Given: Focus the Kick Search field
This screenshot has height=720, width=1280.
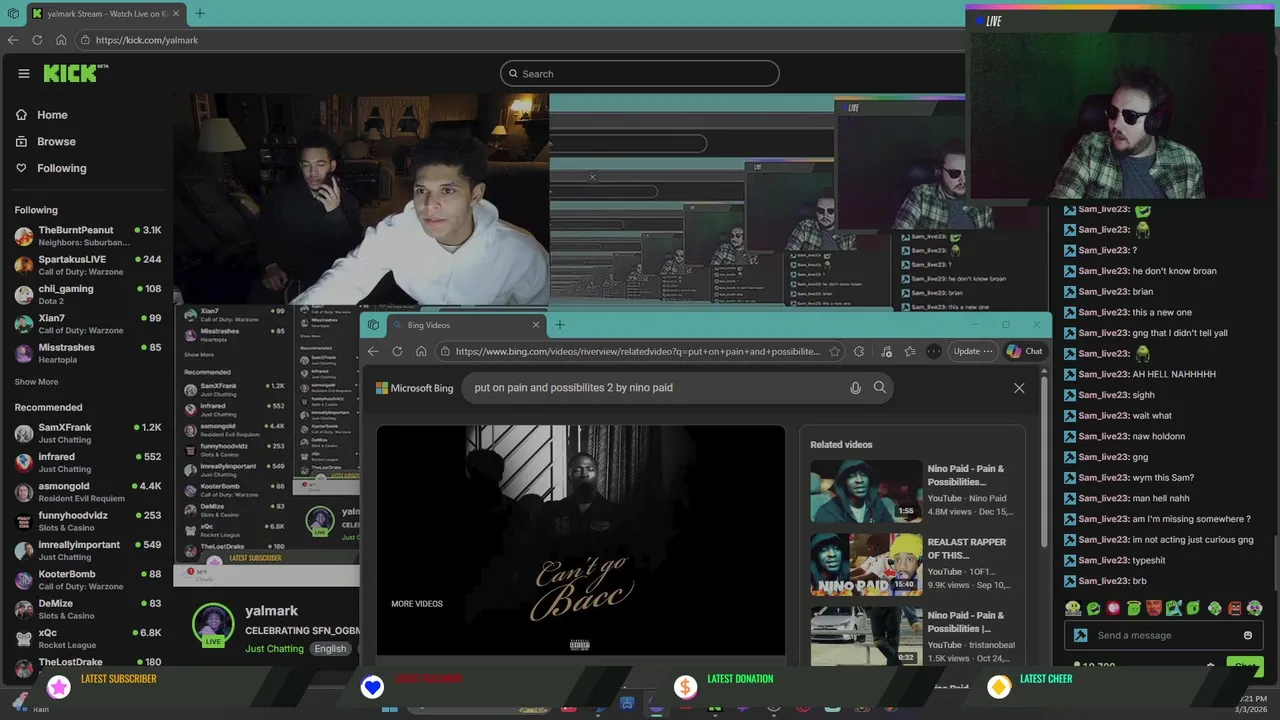Looking at the screenshot, I should point(640,73).
